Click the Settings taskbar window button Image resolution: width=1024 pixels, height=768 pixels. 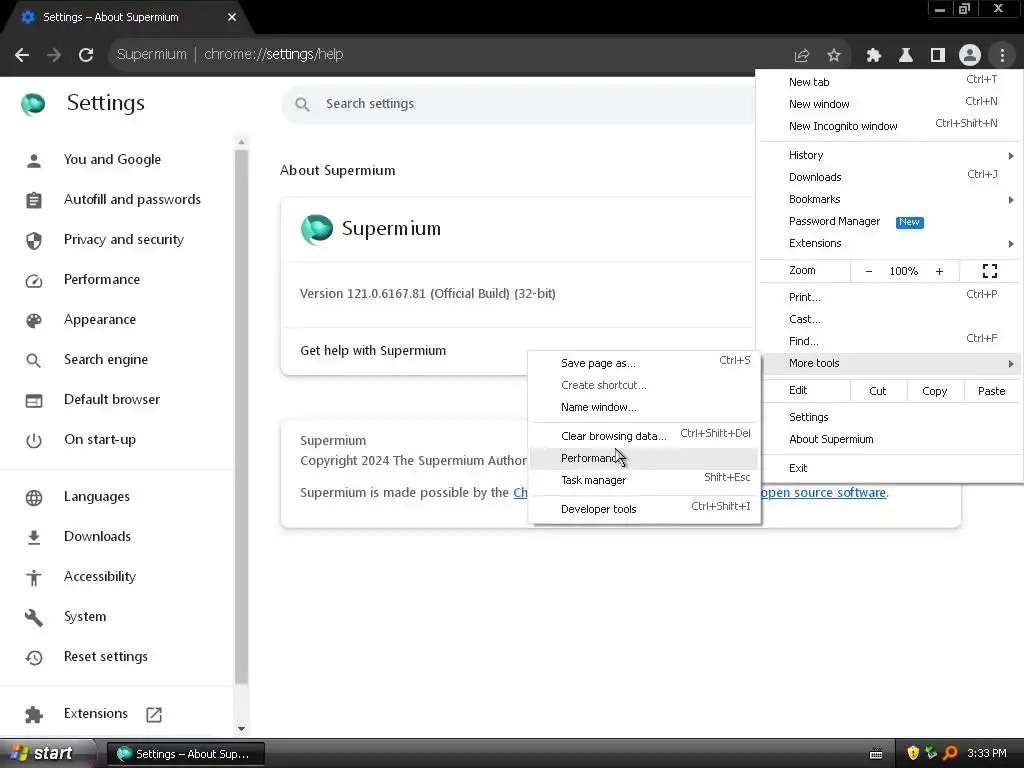coord(185,754)
